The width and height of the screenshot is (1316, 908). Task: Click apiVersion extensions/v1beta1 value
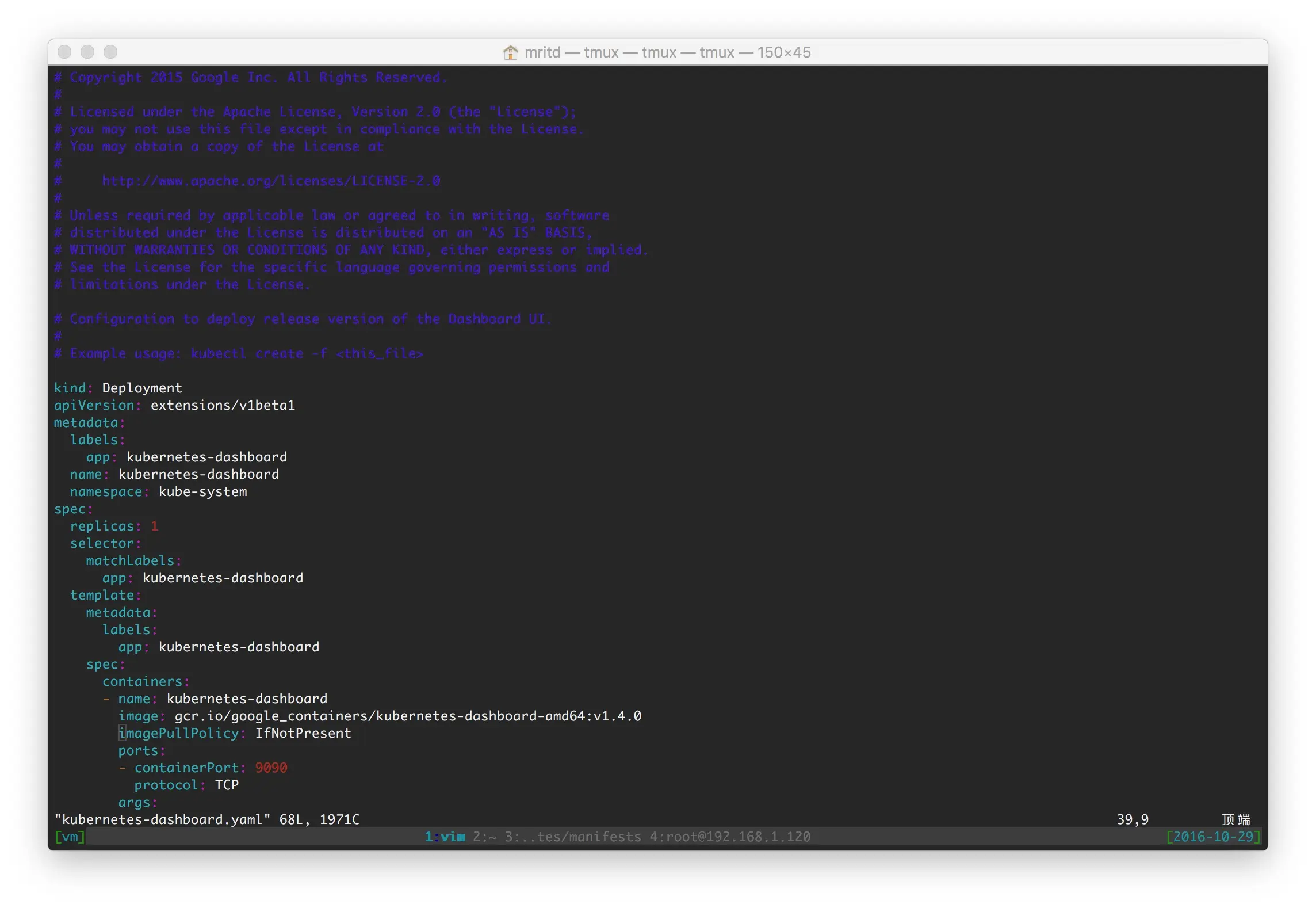tap(223, 406)
